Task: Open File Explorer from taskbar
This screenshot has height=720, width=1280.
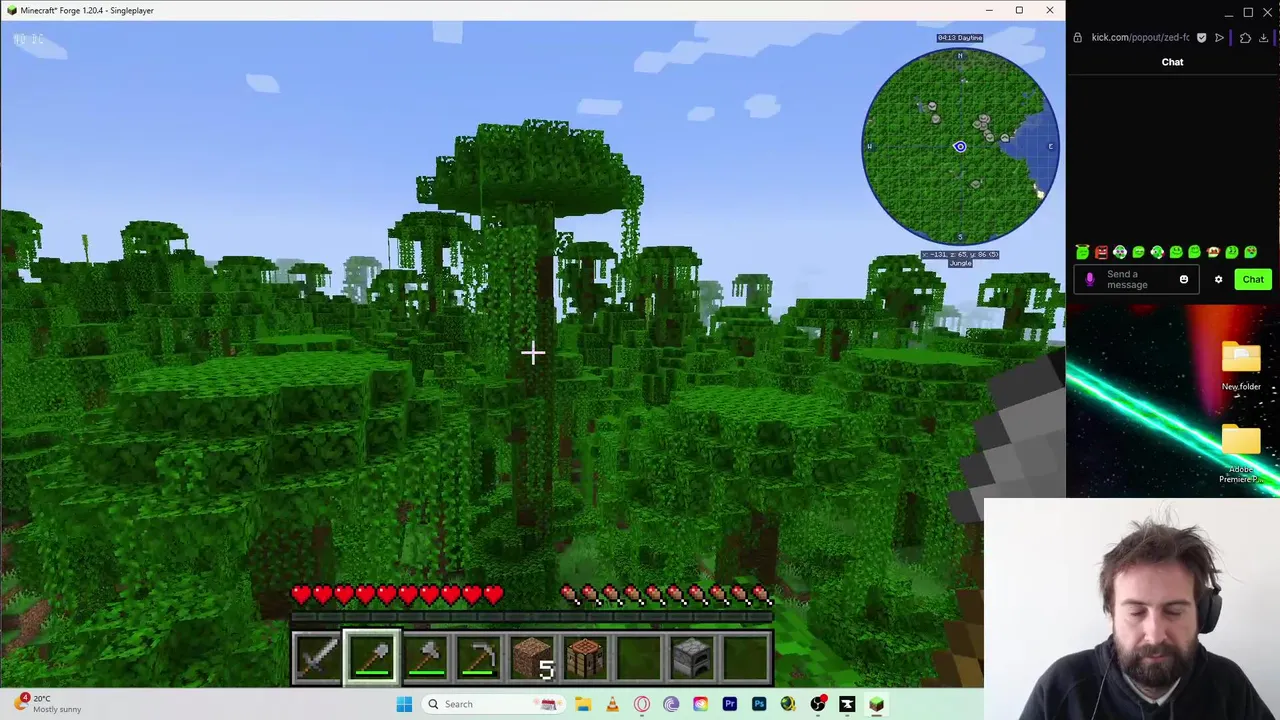Action: pos(583,704)
